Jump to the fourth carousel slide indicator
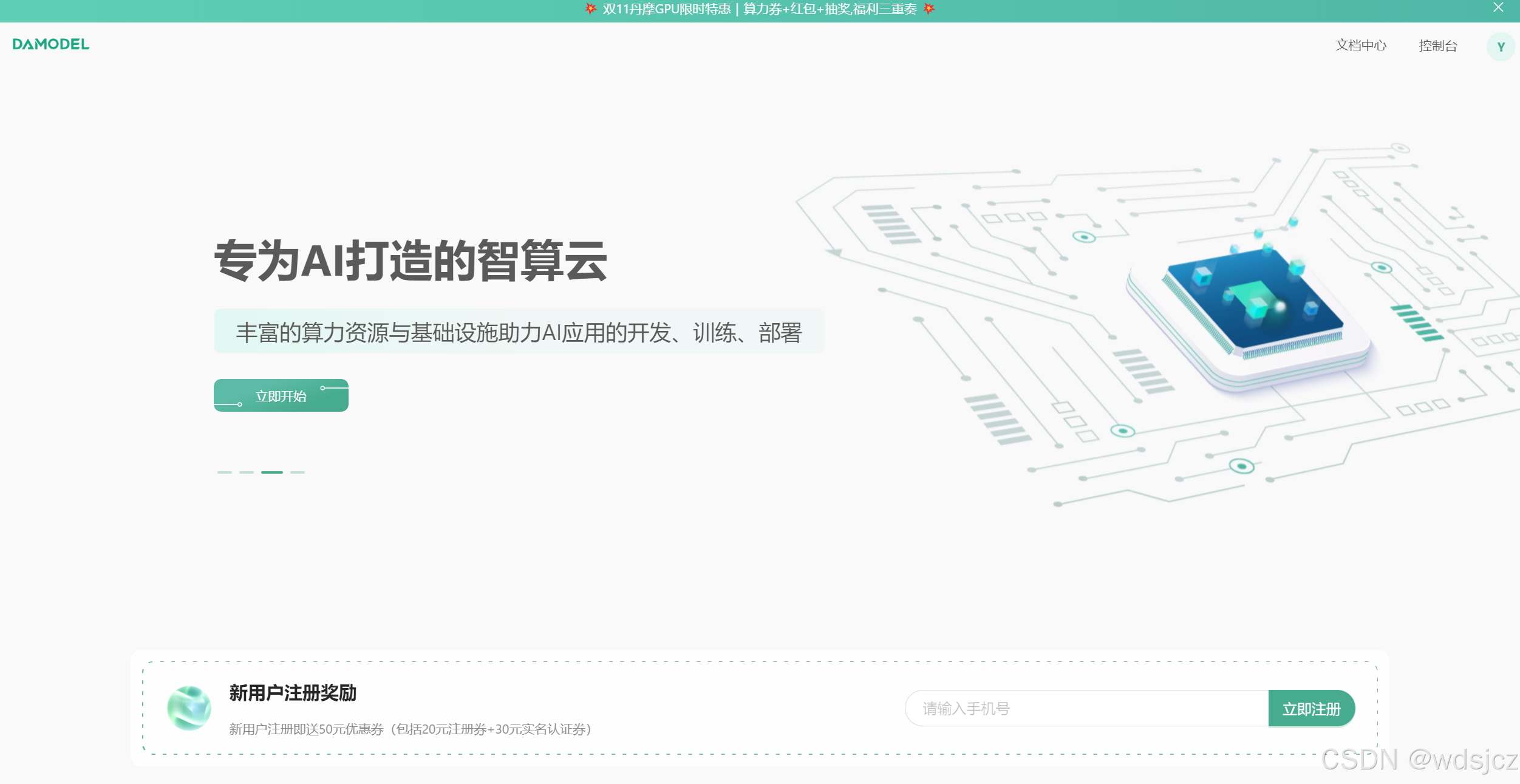The width and height of the screenshot is (1520, 784). click(298, 472)
